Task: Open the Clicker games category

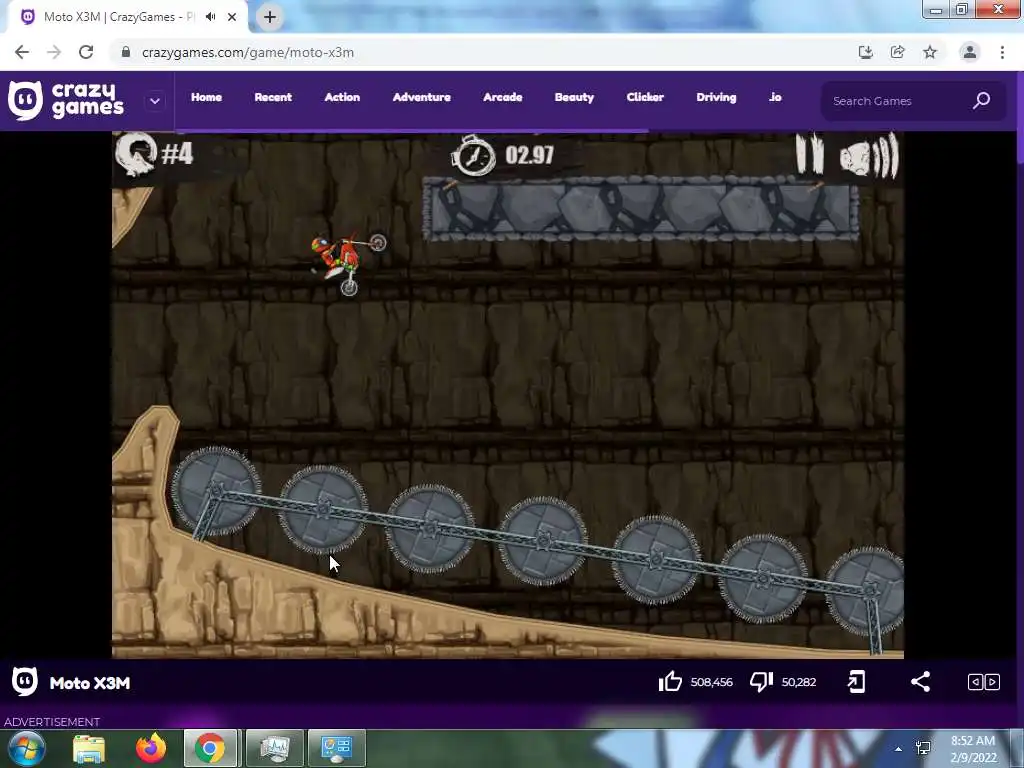Action: pos(645,97)
